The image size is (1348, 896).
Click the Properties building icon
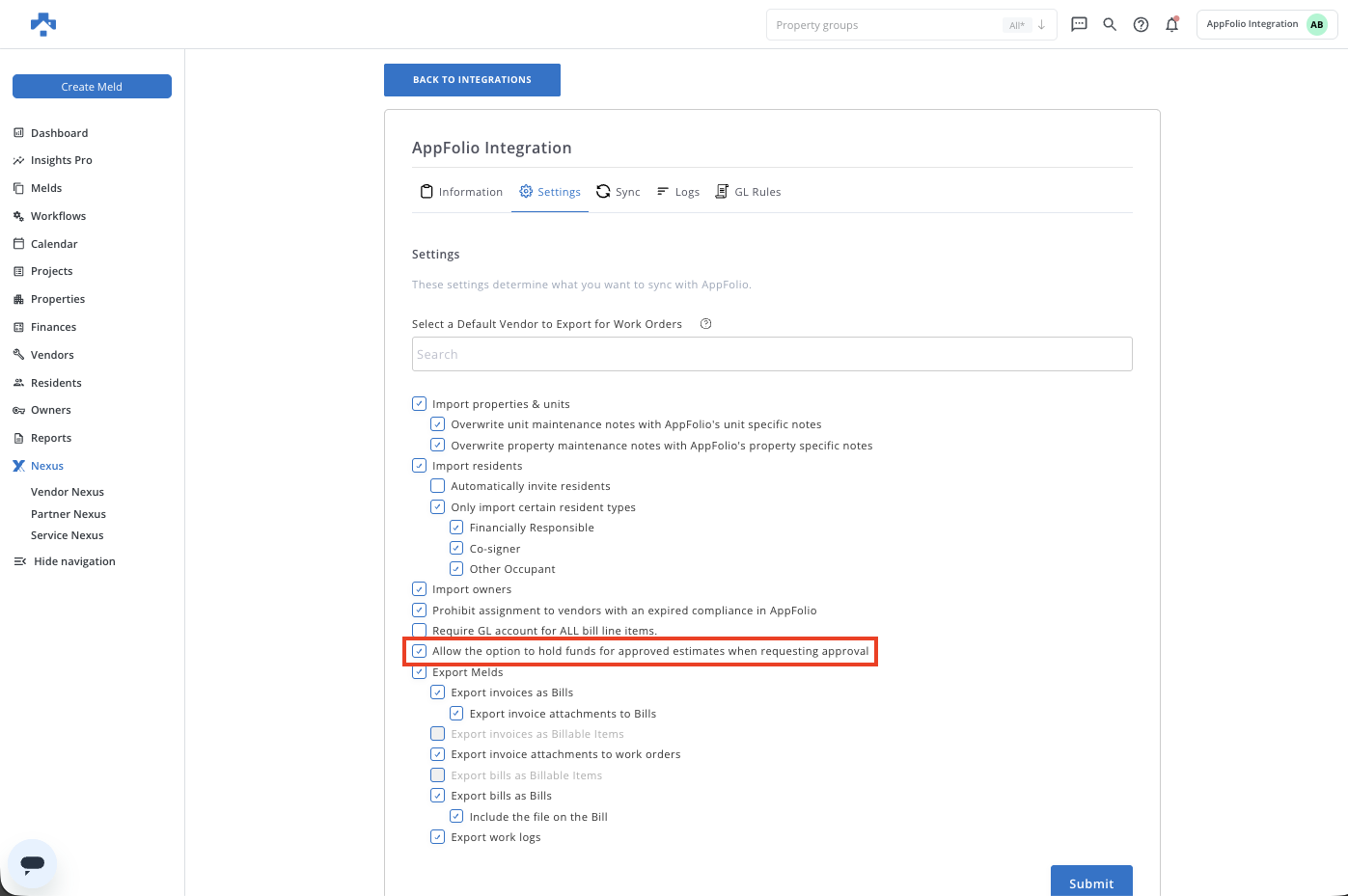(18, 299)
